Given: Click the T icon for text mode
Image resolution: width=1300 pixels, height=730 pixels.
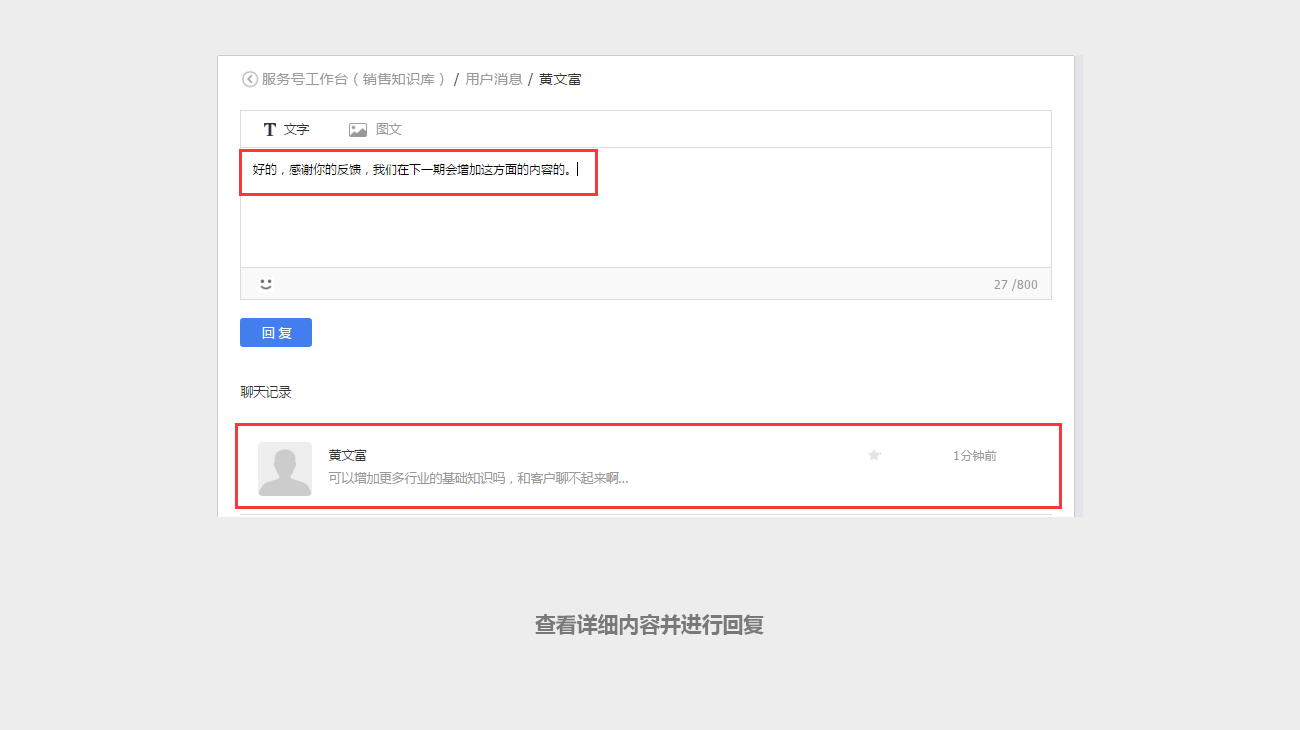Looking at the screenshot, I should coord(269,130).
